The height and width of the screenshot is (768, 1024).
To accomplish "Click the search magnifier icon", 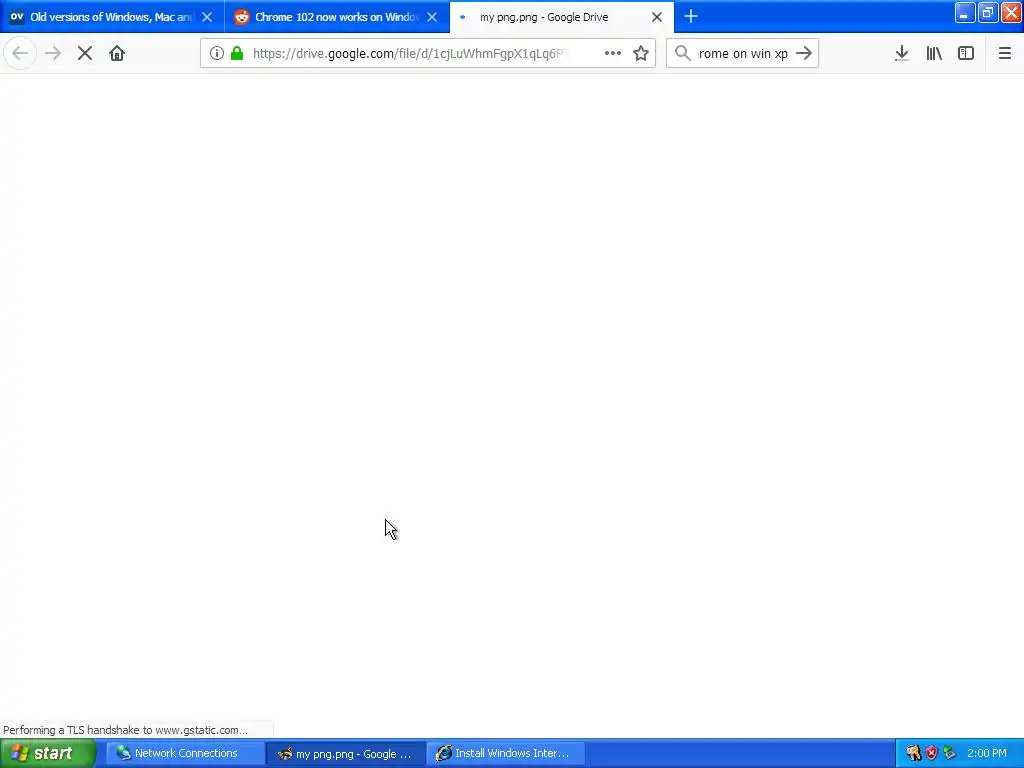I will tap(682, 54).
